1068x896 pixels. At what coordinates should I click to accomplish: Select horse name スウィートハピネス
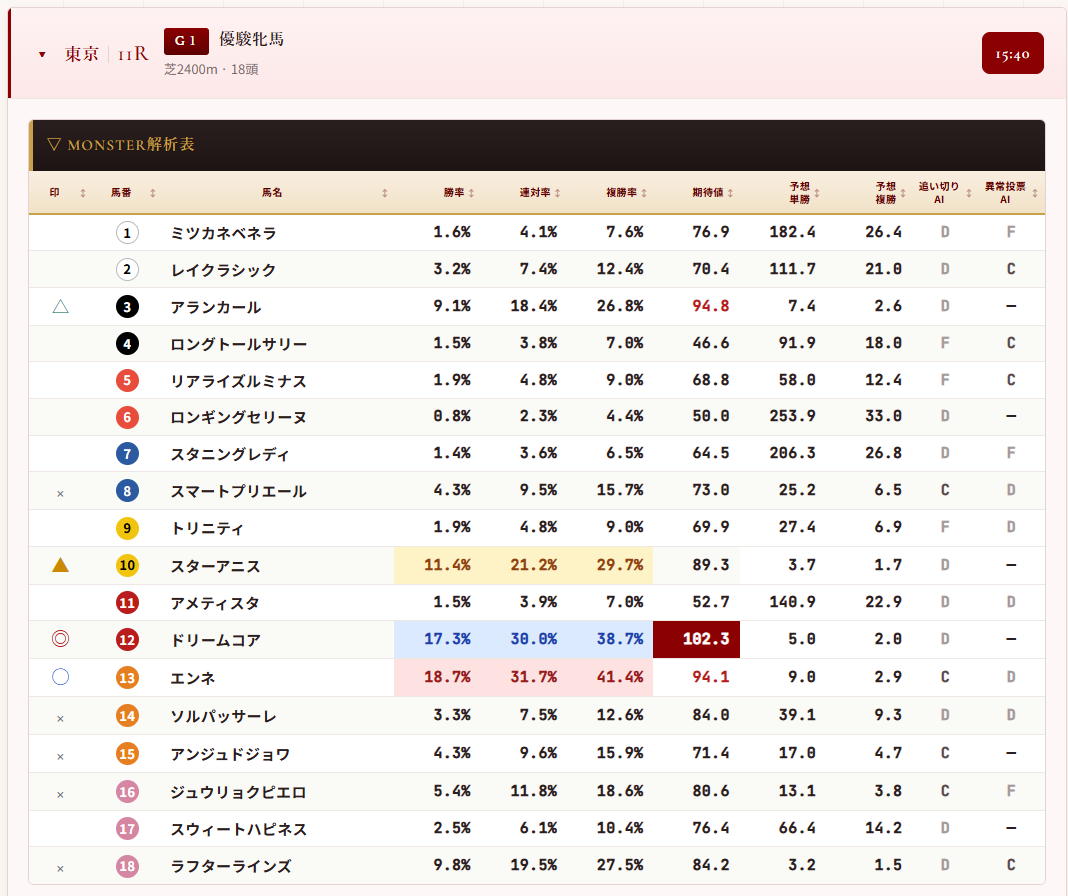point(239,830)
